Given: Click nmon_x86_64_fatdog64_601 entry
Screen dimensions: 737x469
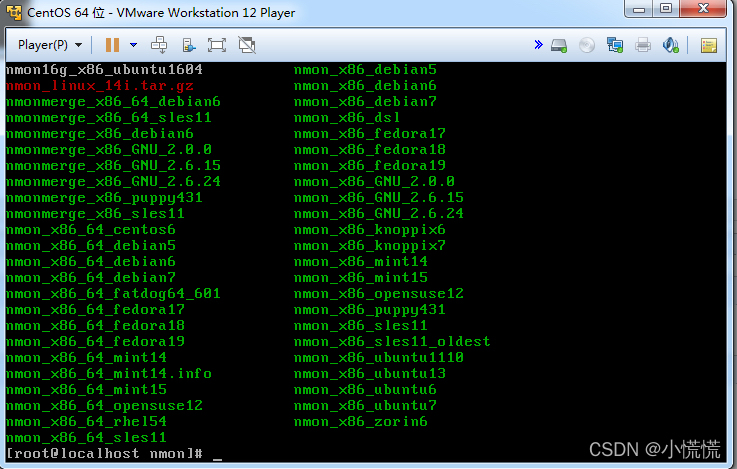Looking at the screenshot, I should (x=113, y=294).
